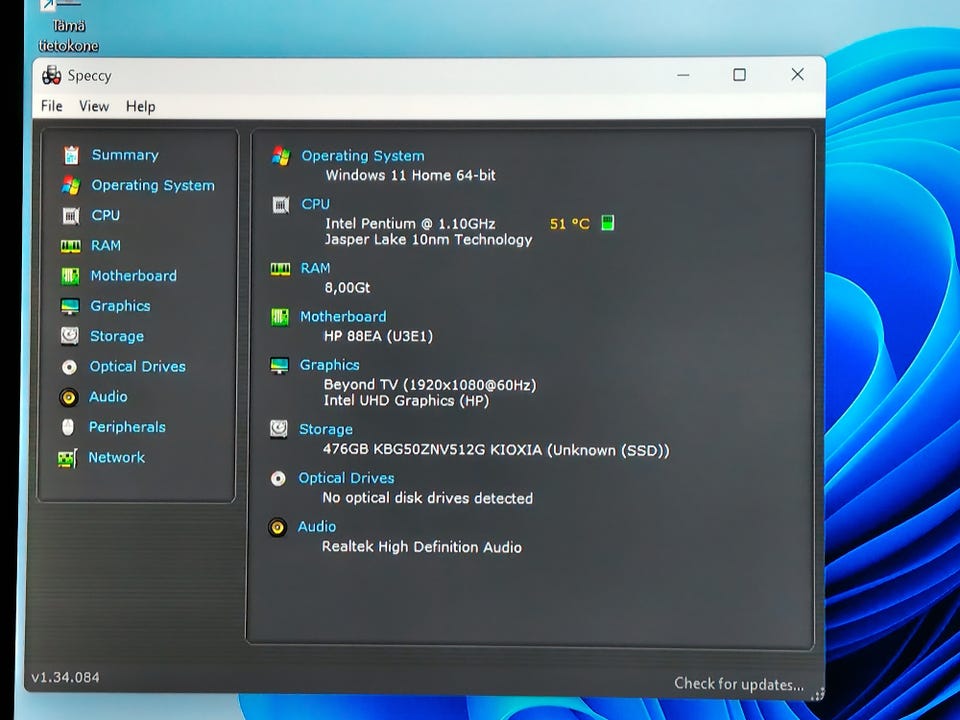Click the HP 88EA (U3E1) text

coord(378,336)
